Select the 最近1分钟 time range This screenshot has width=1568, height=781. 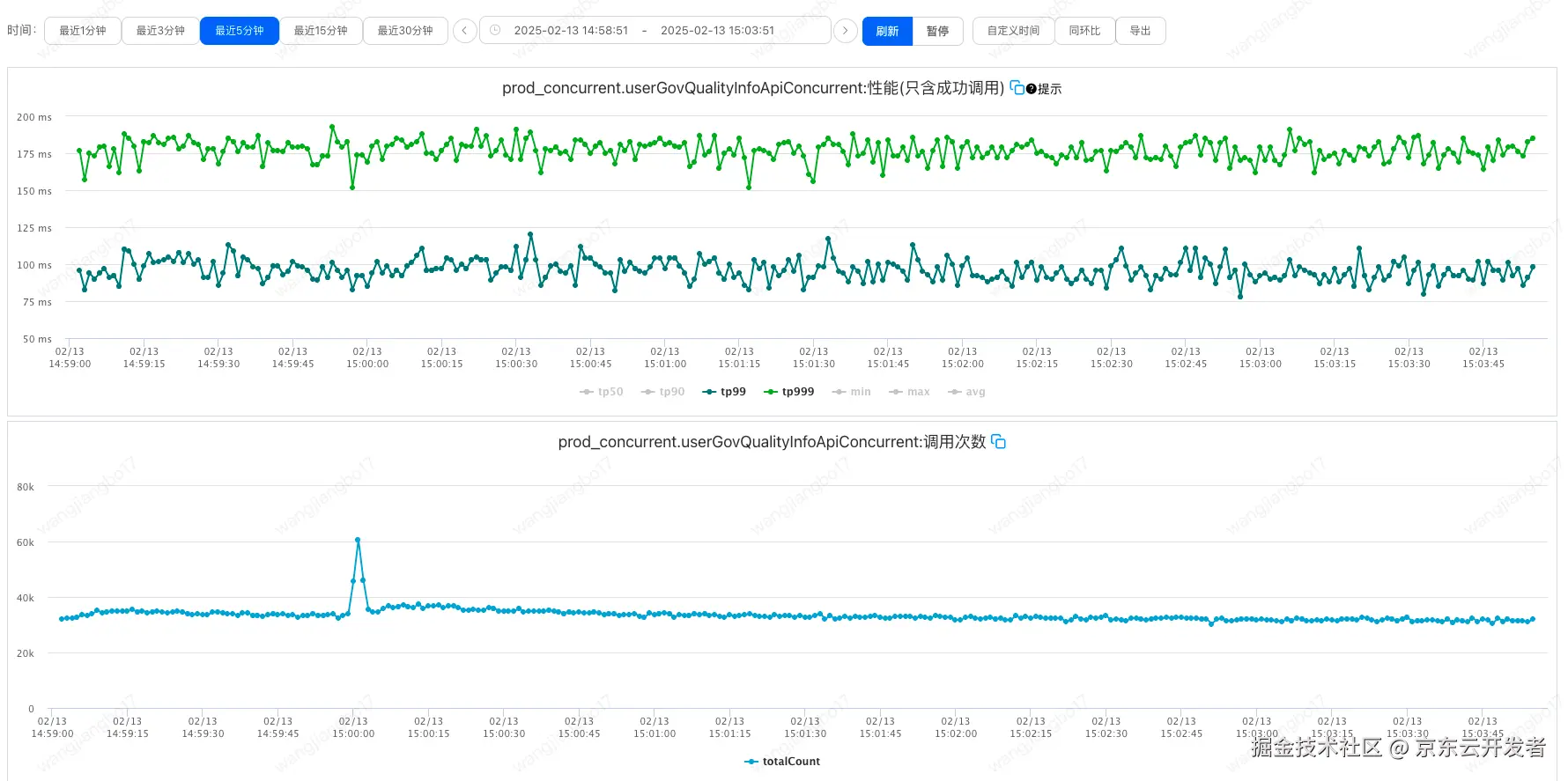click(83, 31)
